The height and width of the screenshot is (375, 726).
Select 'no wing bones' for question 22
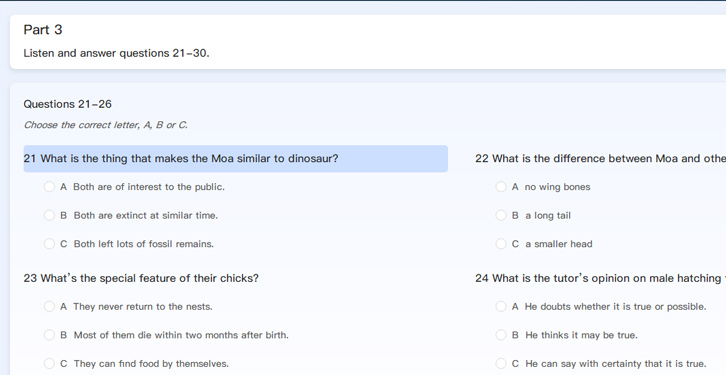[x=501, y=187]
